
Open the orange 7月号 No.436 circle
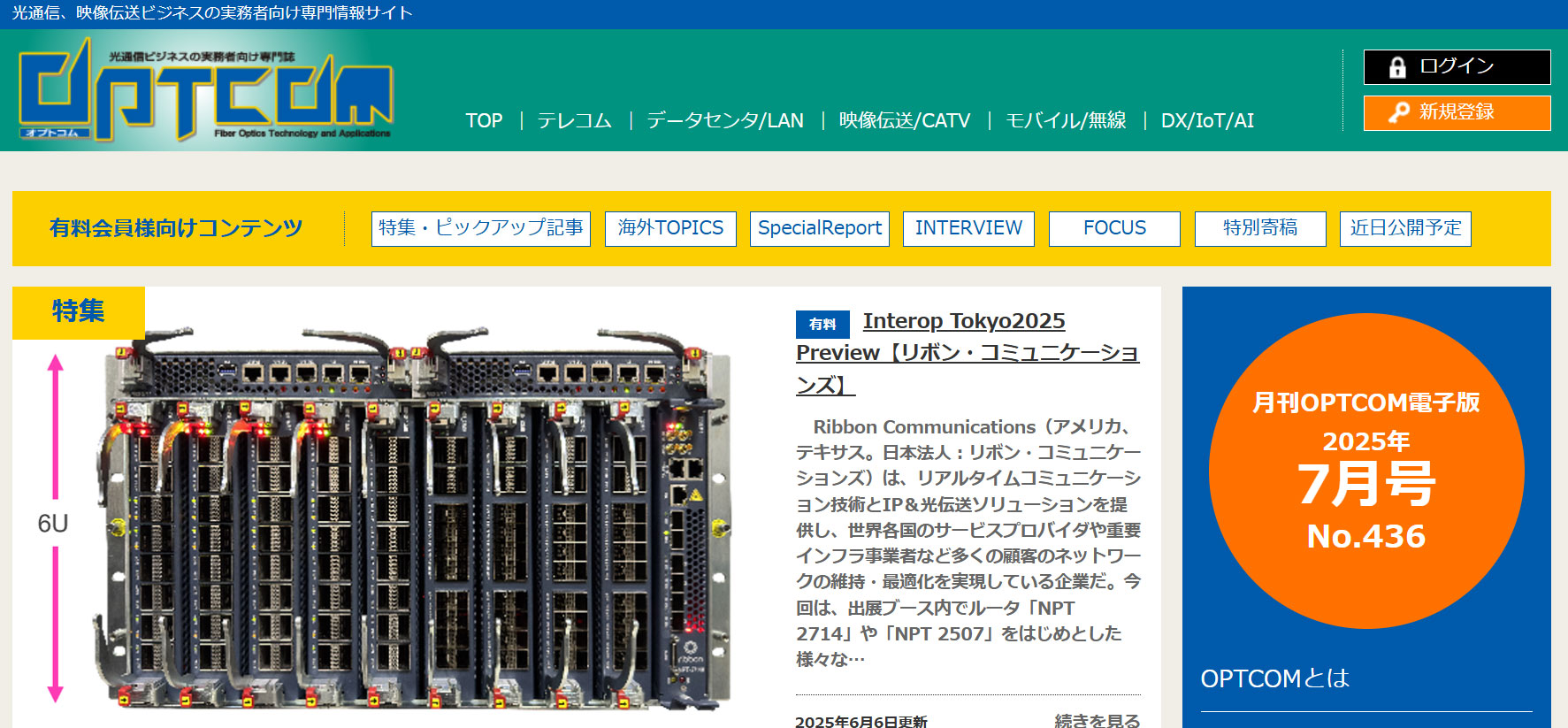point(1366,471)
